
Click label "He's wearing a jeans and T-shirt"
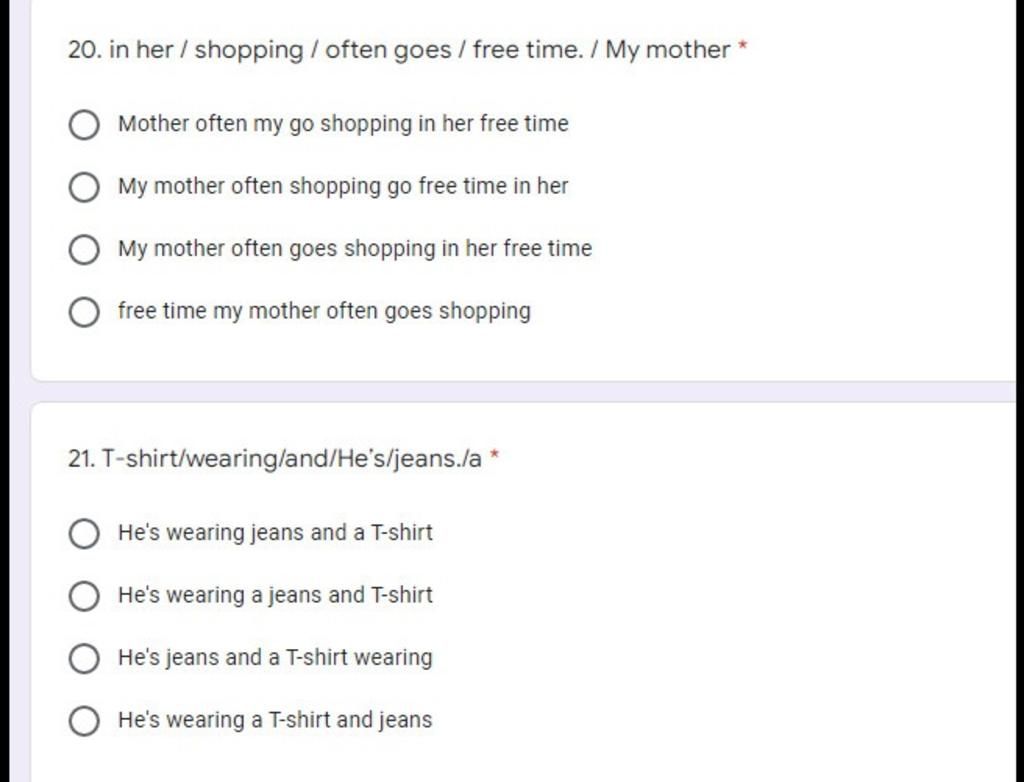tap(275, 595)
